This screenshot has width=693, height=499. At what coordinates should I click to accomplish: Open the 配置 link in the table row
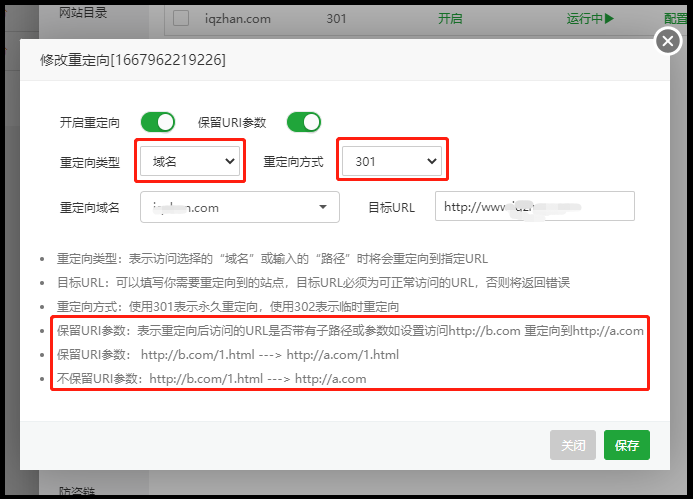tap(675, 18)
